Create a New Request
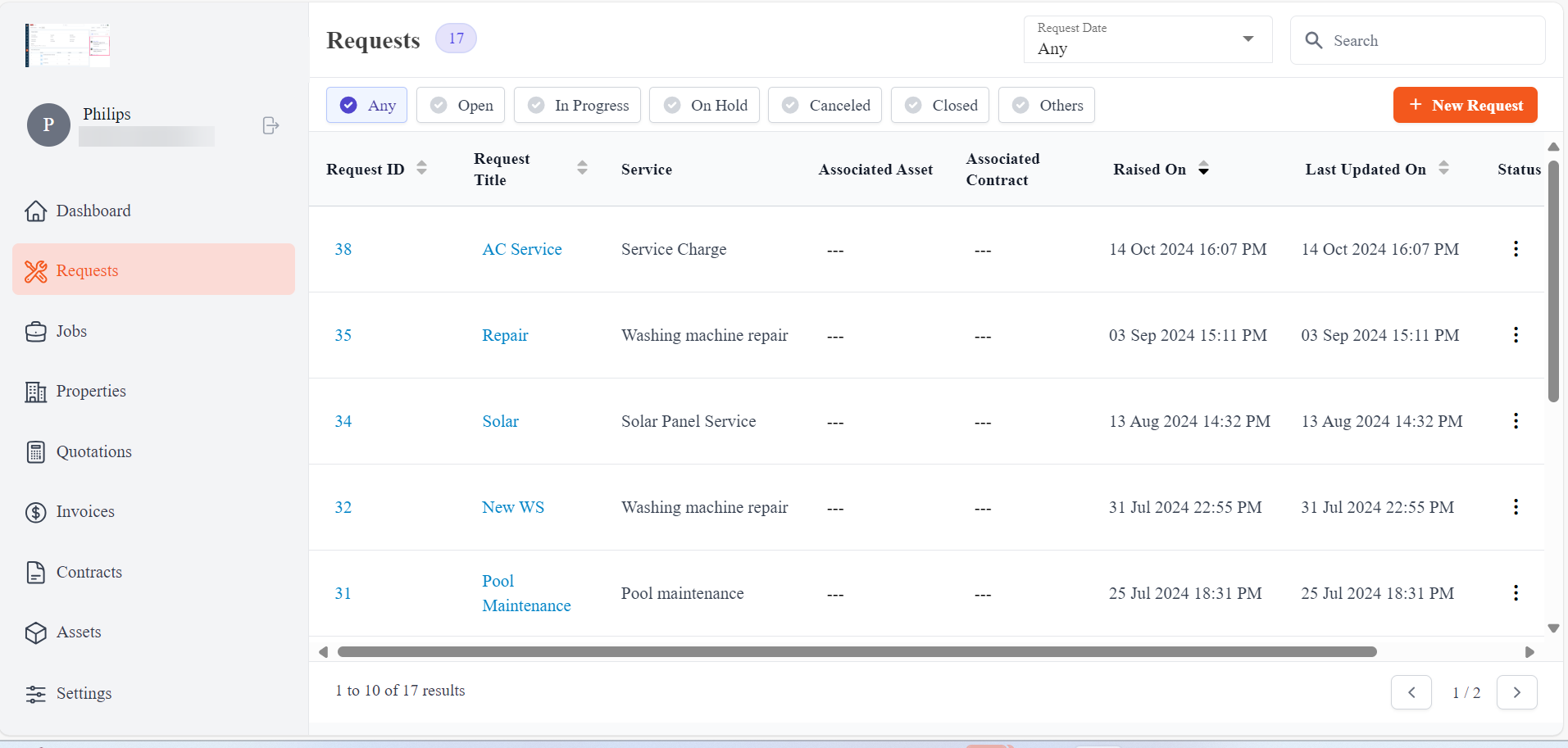The width and height of the screenshot is (1568, 748). pyautogui.click(x=1465, y=105)
